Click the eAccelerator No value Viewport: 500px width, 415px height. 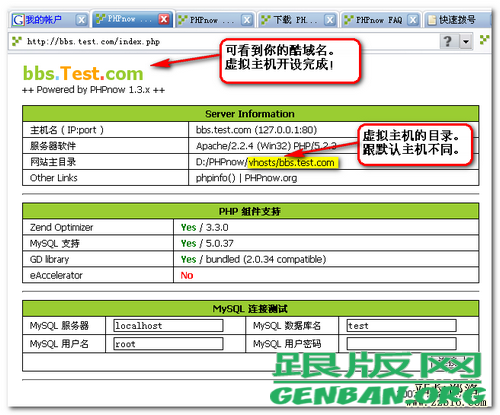coord(187,275)
